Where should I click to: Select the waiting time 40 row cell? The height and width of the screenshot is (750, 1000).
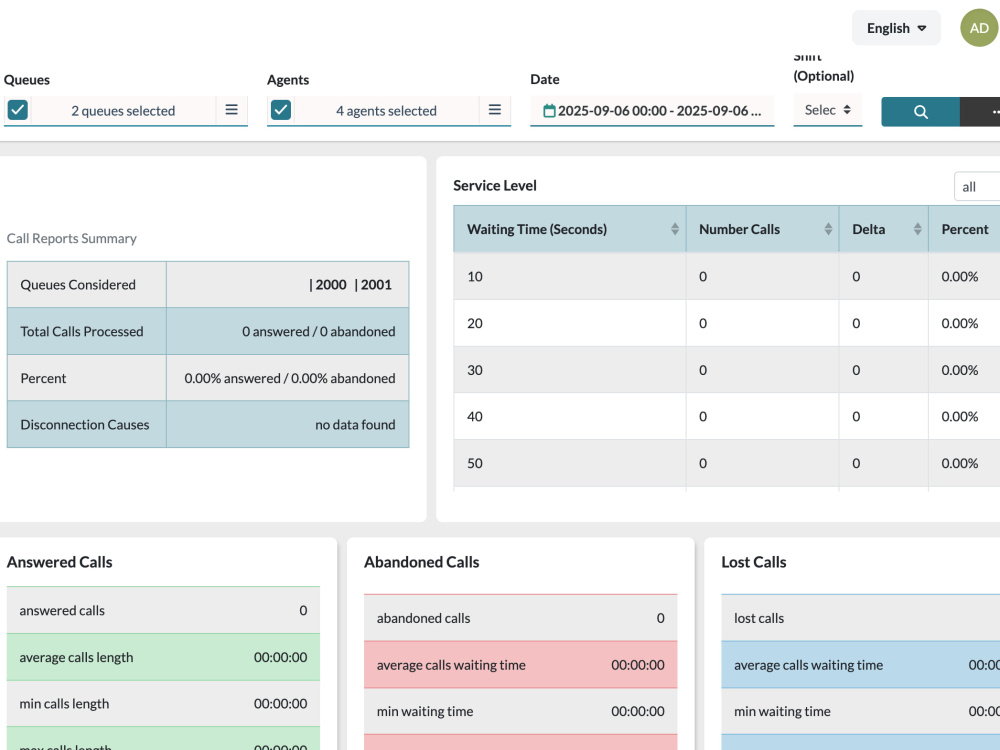[x=570, y=416]
